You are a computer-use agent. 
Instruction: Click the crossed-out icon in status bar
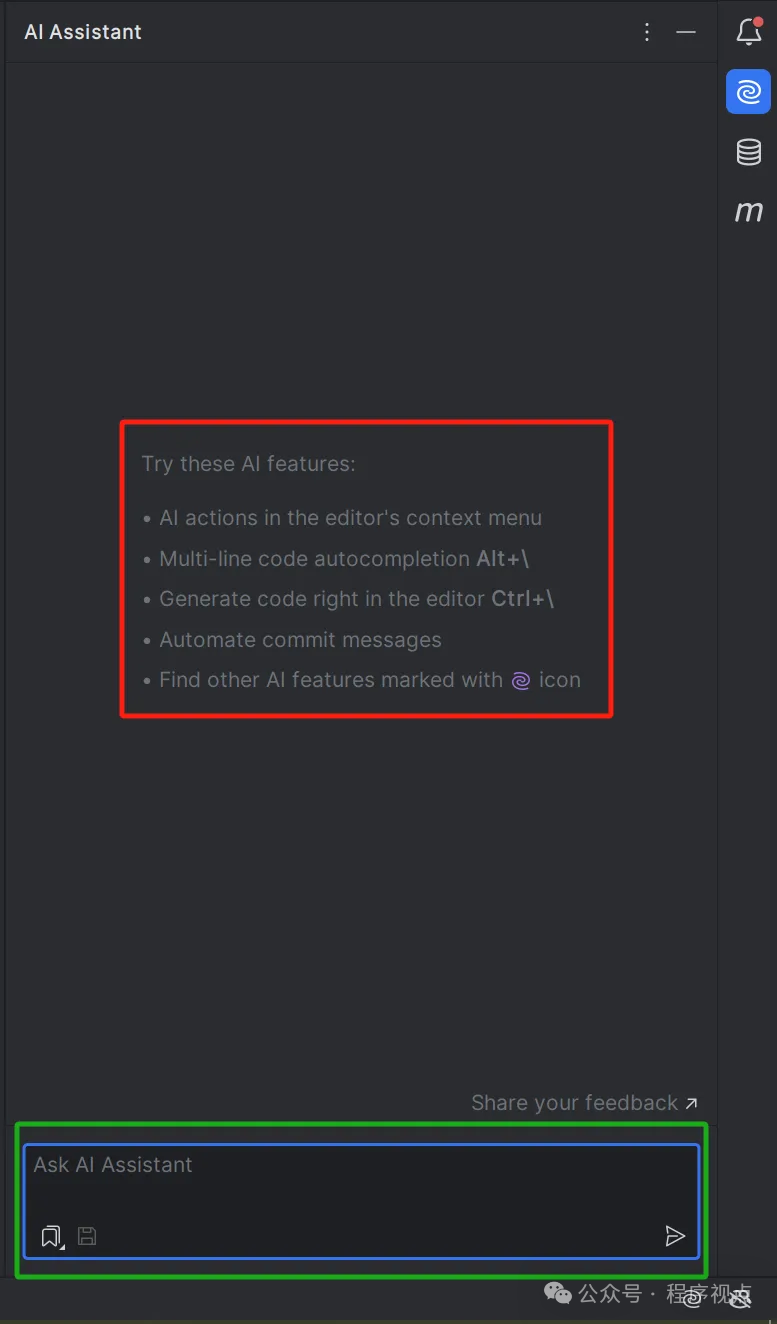pos(740,1298)
